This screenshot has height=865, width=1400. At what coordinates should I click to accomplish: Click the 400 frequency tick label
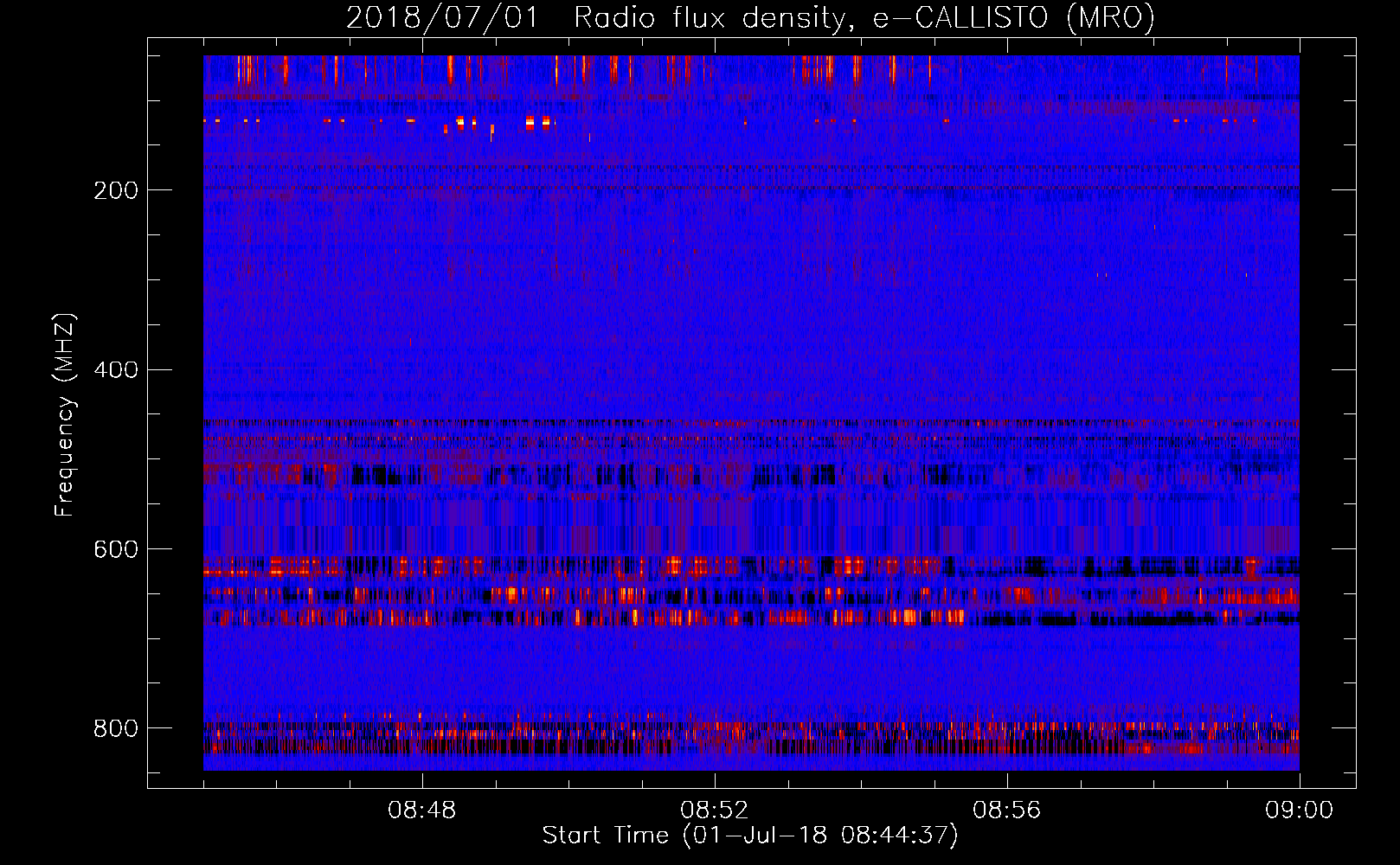(x=116, y=370)
